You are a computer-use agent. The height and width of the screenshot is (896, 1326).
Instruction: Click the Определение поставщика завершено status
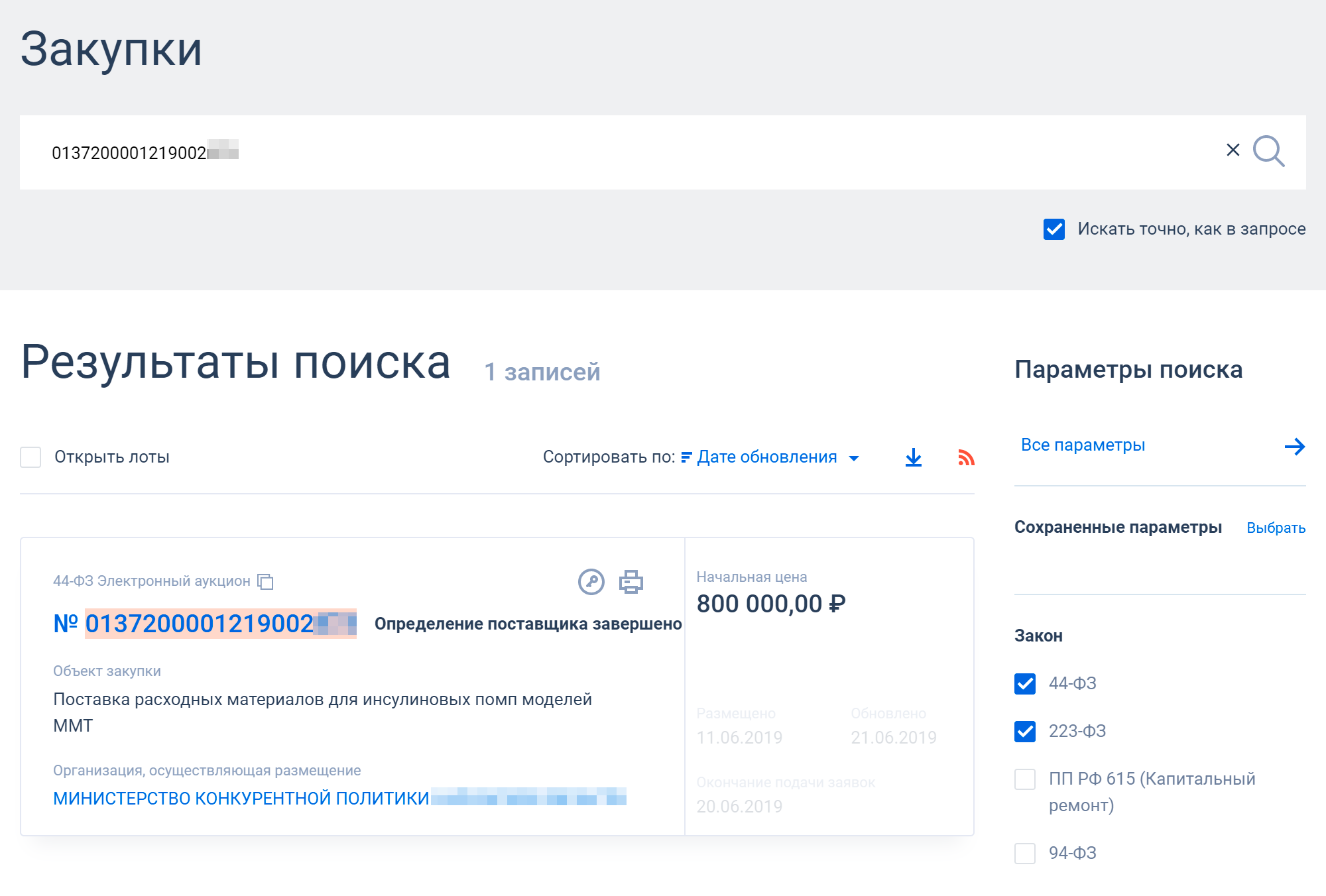(528, 624)
